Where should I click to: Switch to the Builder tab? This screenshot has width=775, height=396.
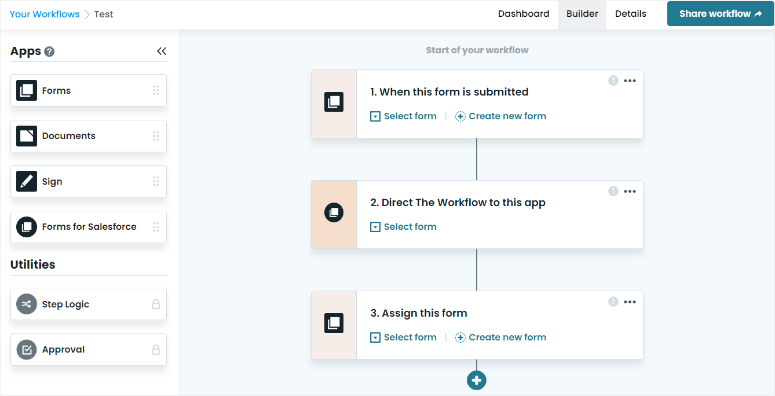[582, 14]
